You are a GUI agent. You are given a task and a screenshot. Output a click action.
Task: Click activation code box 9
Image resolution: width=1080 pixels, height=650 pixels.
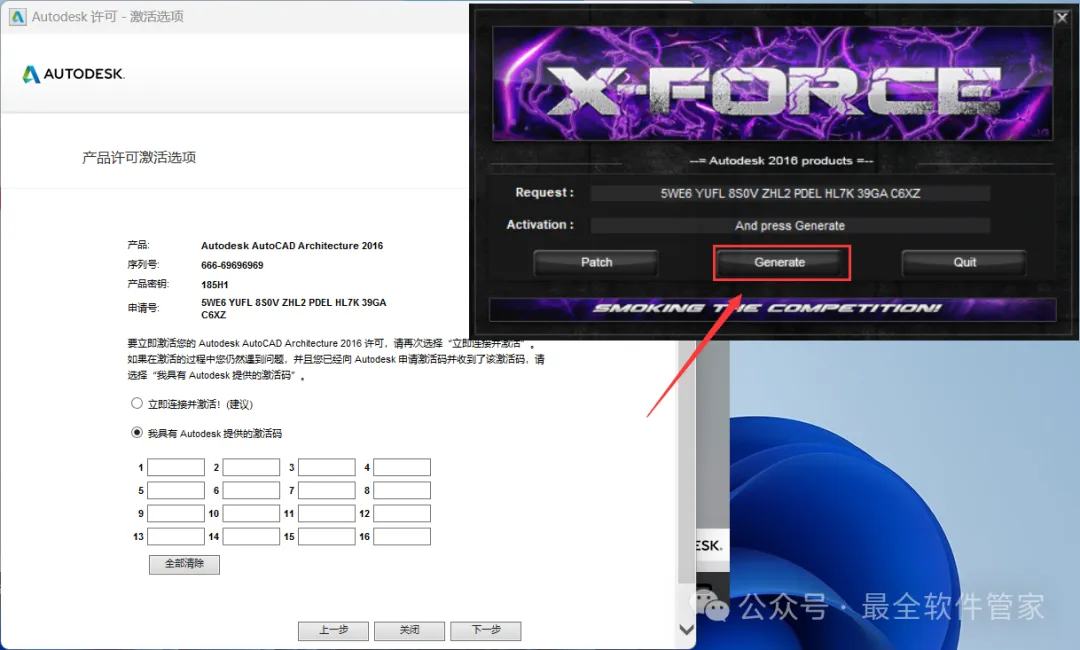(x=176, y=514)
